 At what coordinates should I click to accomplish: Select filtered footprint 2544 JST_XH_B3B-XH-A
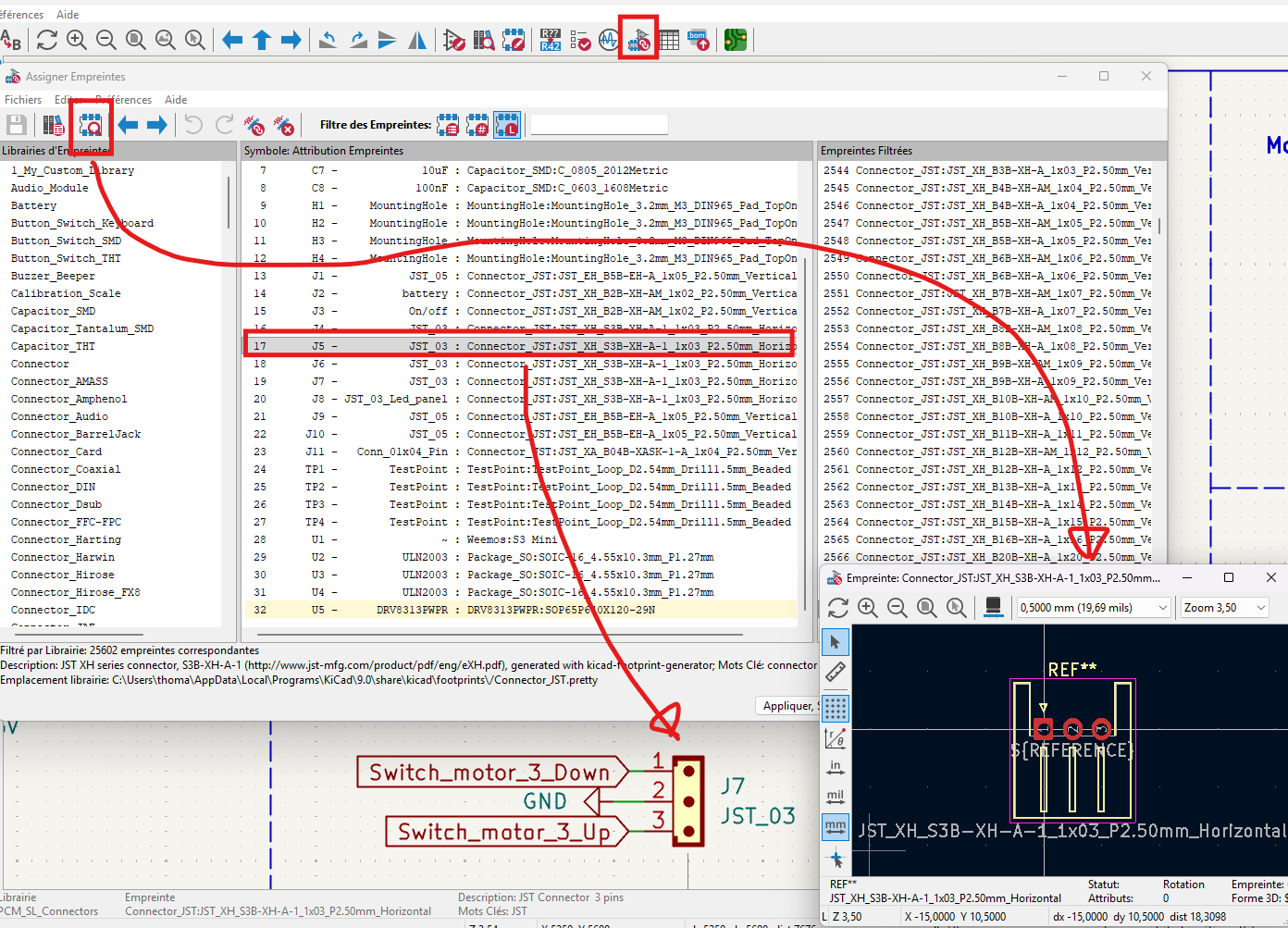(987, 170)
